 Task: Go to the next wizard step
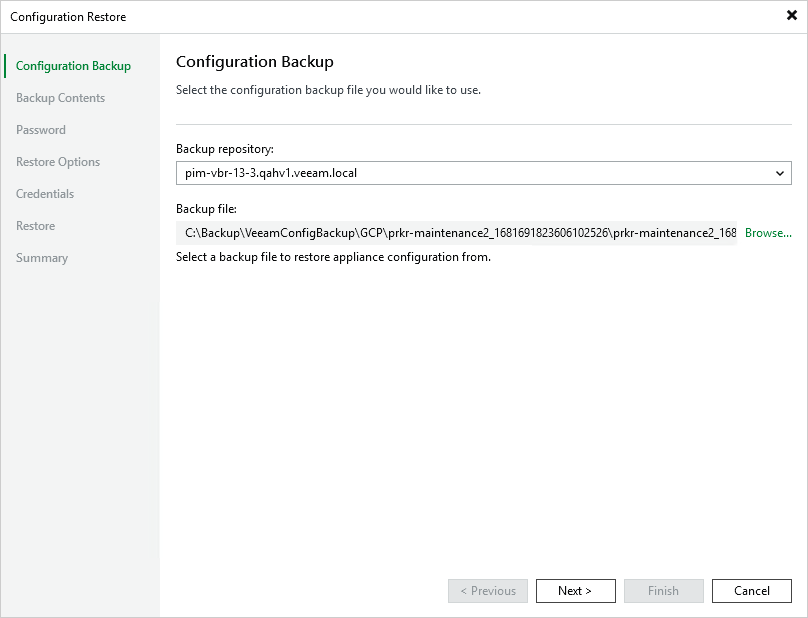(x=576, y=591)
